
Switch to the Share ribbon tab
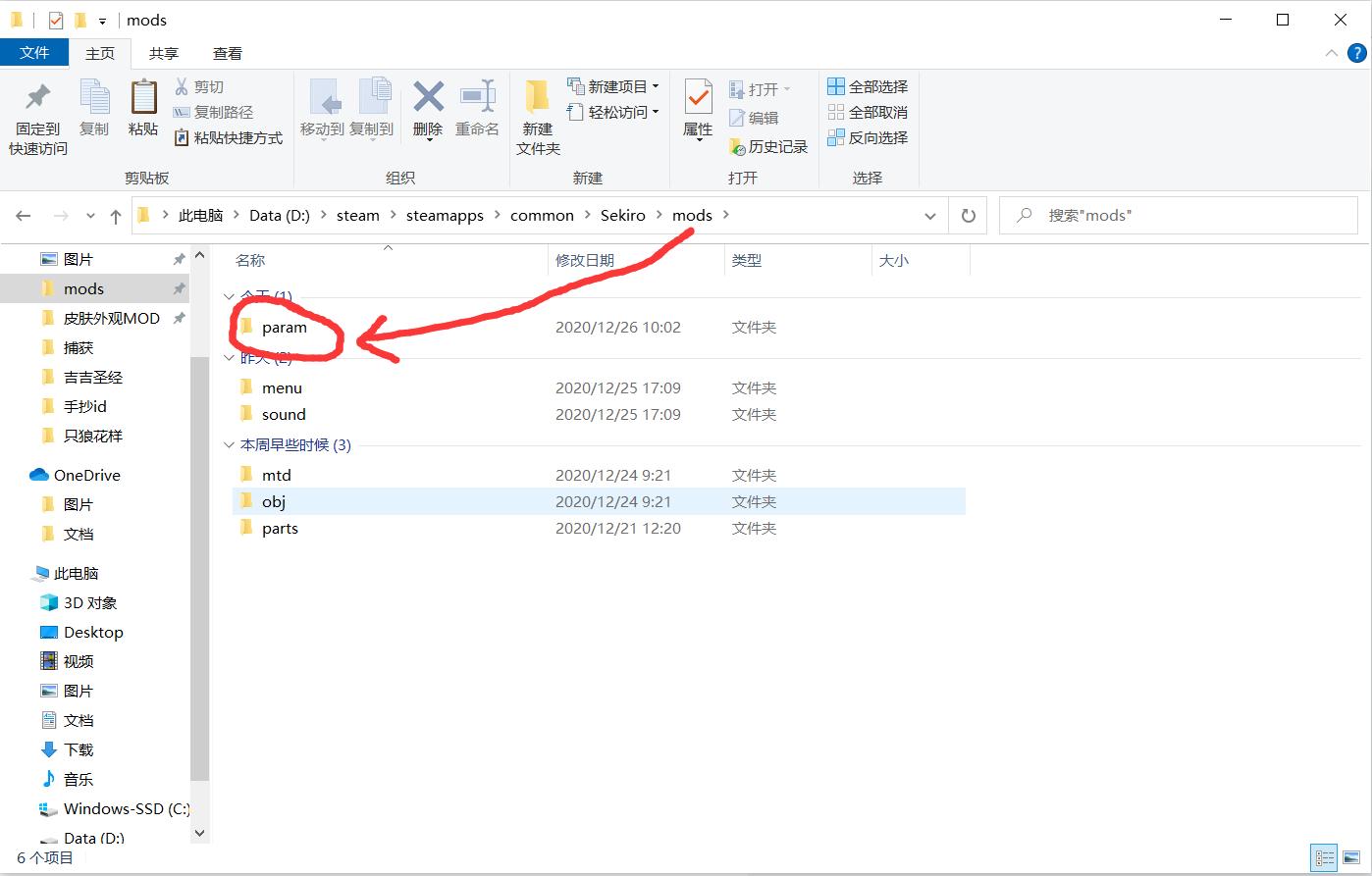pos(164,54)
